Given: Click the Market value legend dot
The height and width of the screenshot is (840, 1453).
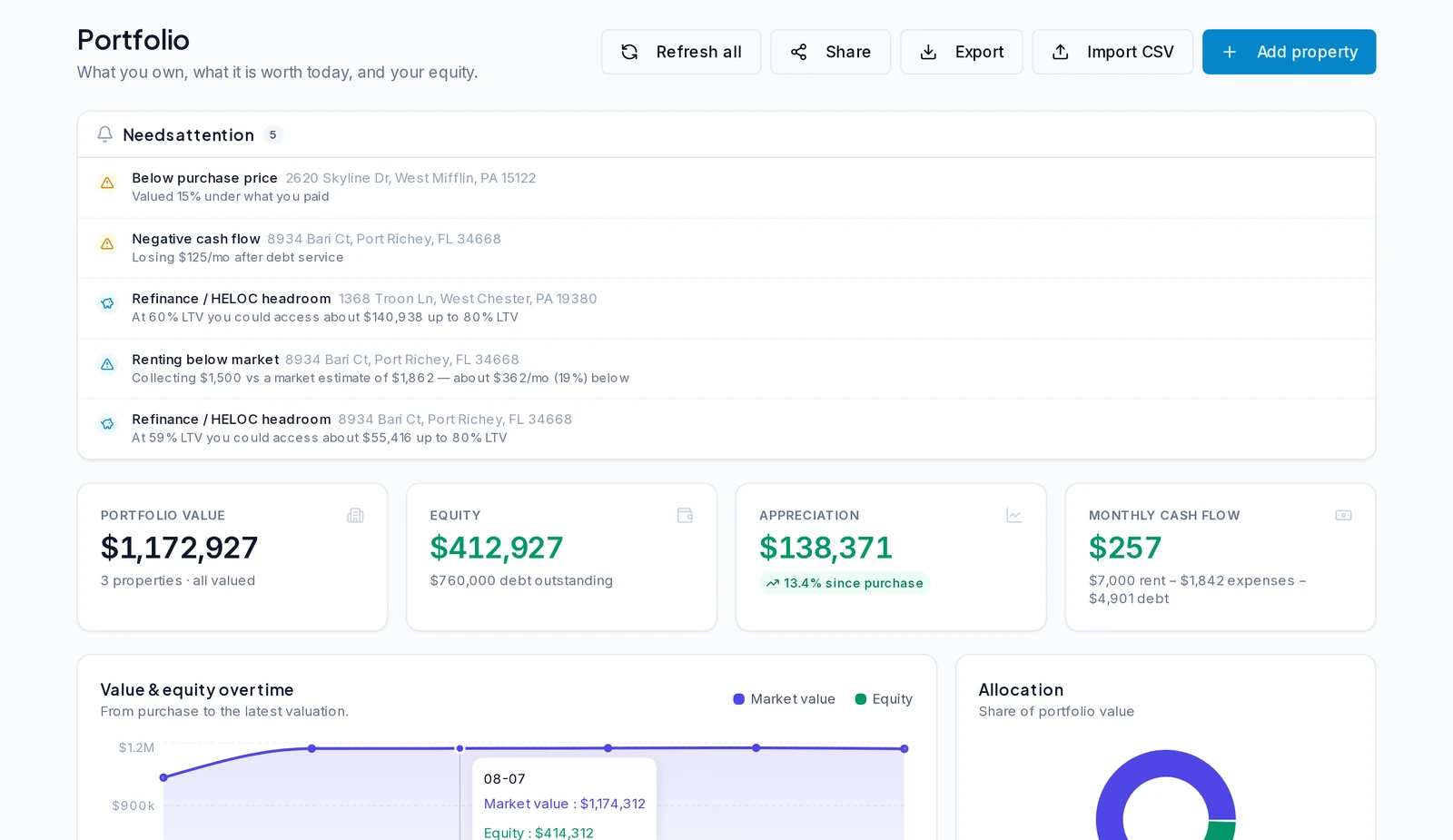Looking at the screenshot, I should click(739, 699).
